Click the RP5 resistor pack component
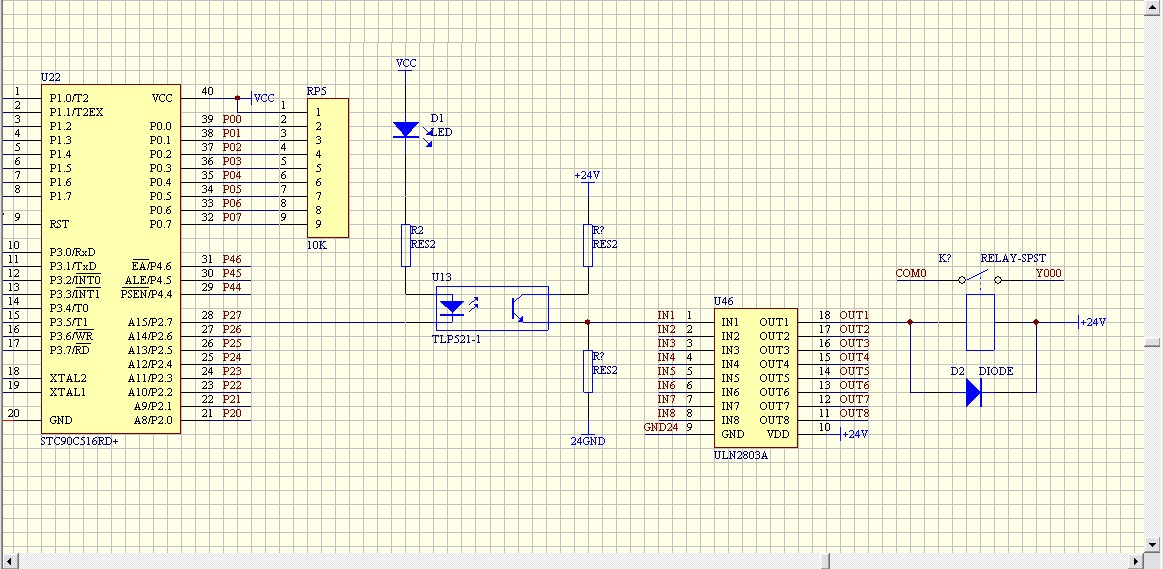Image resolution: width=1163 pixels, height=569 pixels. click(x=328, y=167)
